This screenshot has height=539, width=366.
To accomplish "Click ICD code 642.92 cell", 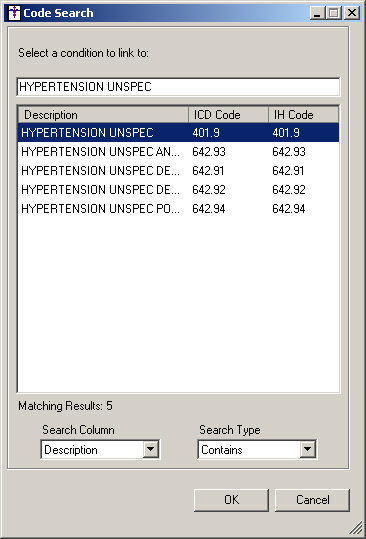I will (209, 190).
